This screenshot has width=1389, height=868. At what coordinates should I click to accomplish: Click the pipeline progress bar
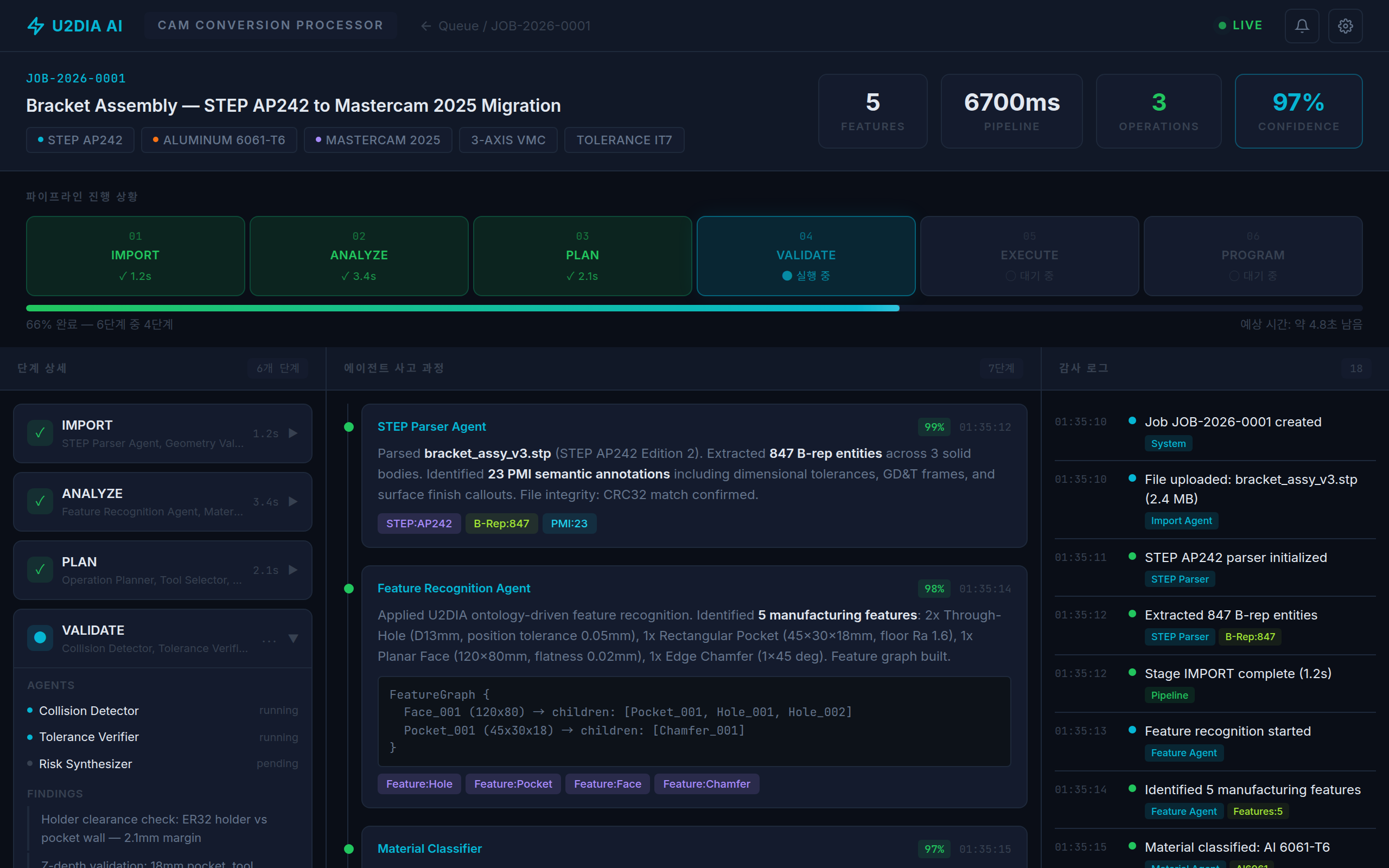pyautogui.click(x=693, y=308)
